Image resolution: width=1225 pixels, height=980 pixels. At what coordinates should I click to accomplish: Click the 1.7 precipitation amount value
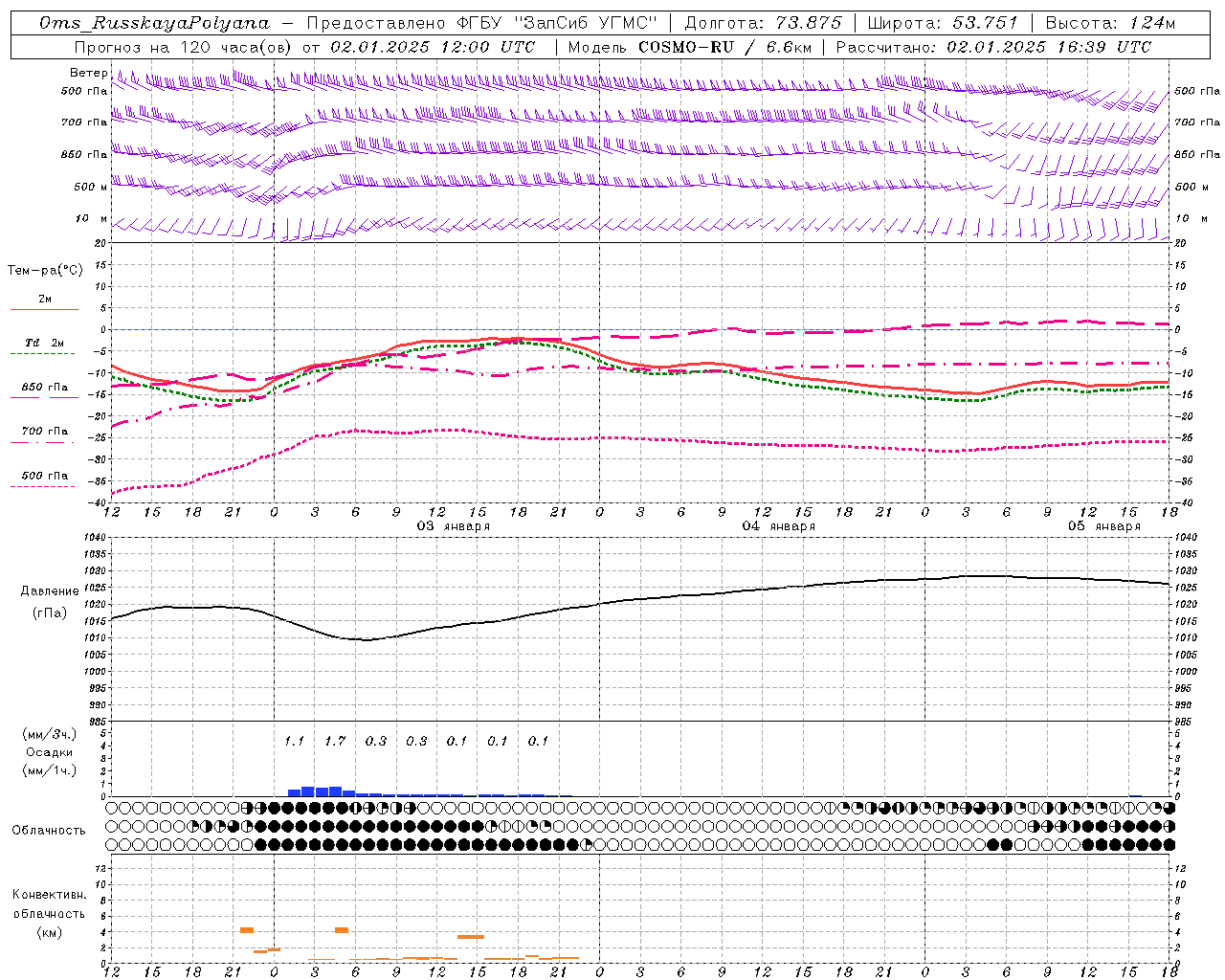tap(335, 741)
